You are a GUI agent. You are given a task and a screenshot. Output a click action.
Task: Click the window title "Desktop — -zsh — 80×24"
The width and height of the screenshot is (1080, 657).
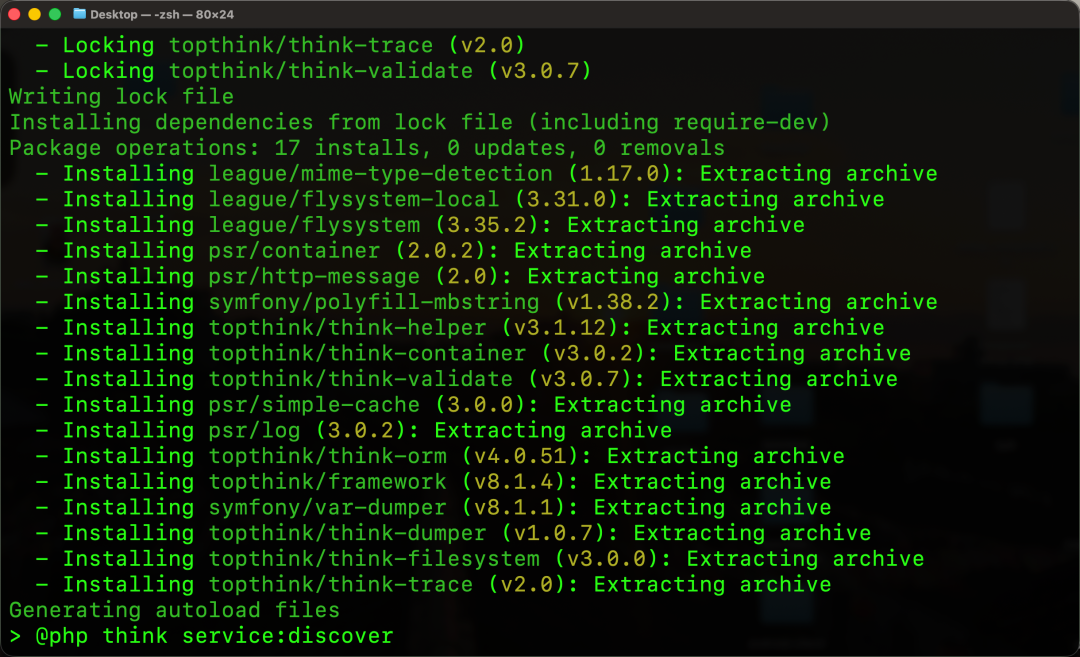[162, 14]
